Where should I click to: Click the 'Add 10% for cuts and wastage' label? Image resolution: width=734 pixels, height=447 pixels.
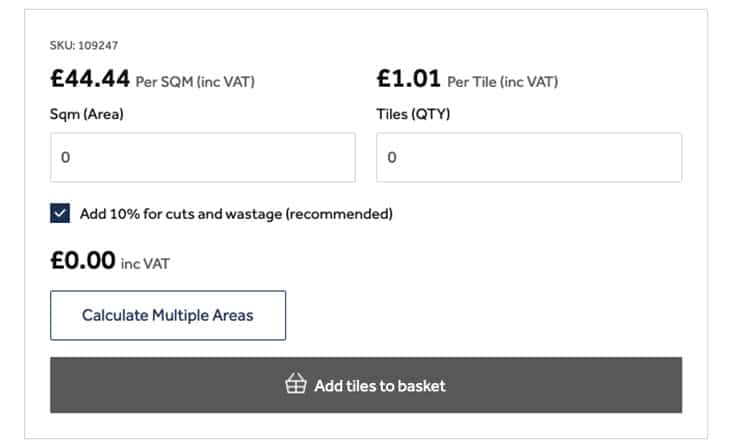point(236,214)
